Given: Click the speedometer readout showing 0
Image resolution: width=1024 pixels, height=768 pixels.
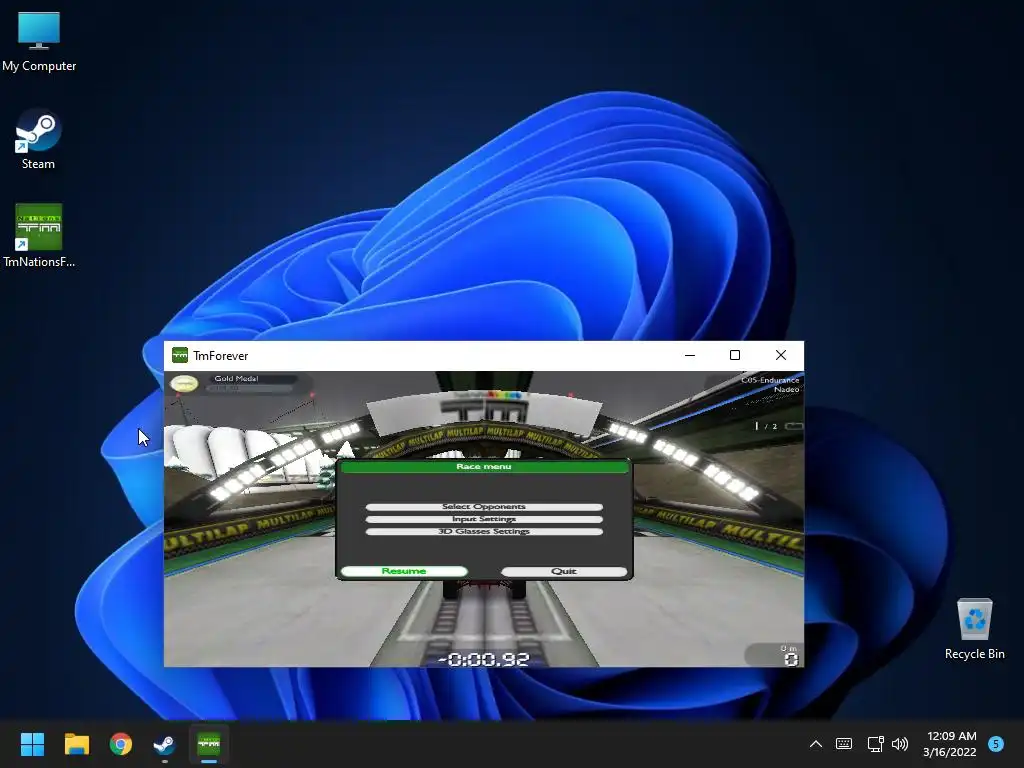Looking at the screenshot, I should [x=791, y=660].
